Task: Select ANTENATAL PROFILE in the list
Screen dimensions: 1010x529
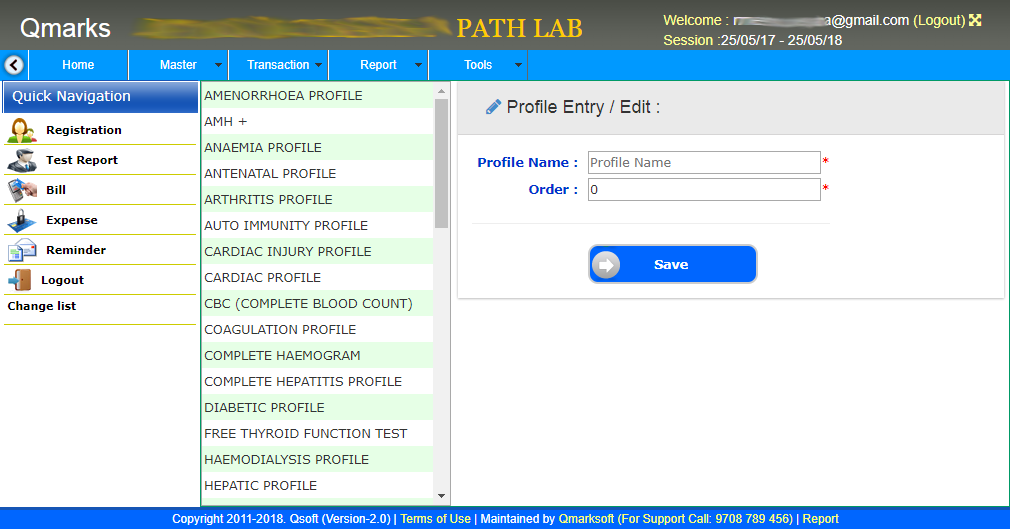Action: (318, 173)
